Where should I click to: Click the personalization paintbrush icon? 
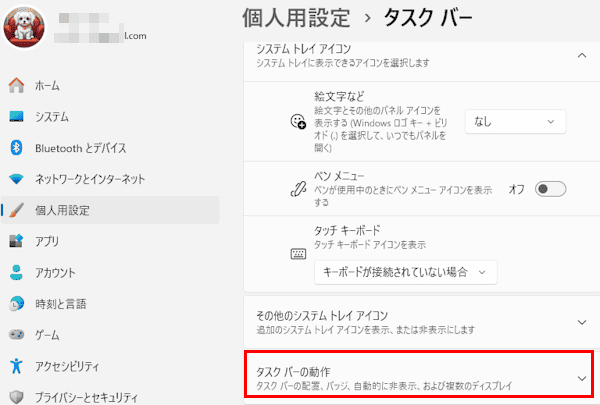(16, 210)
